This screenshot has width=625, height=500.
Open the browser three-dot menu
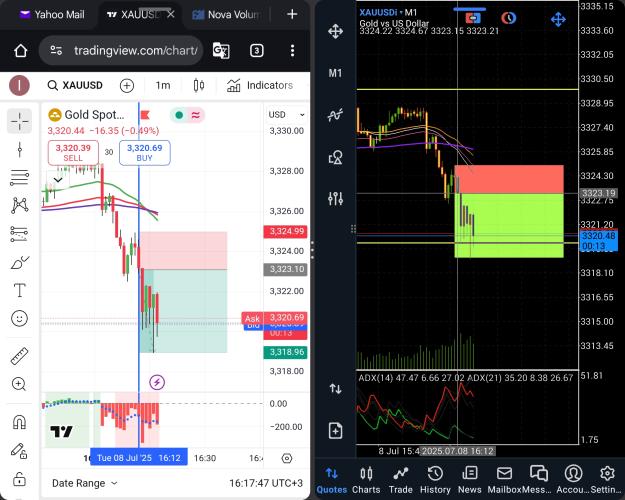click(x=293, y=51)
